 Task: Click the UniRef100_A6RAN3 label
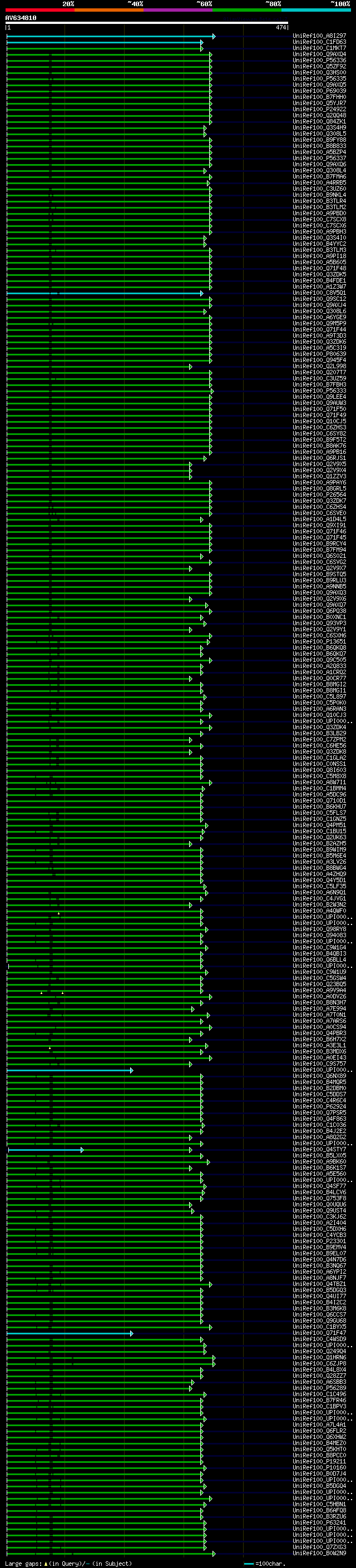tap(319, 709)
